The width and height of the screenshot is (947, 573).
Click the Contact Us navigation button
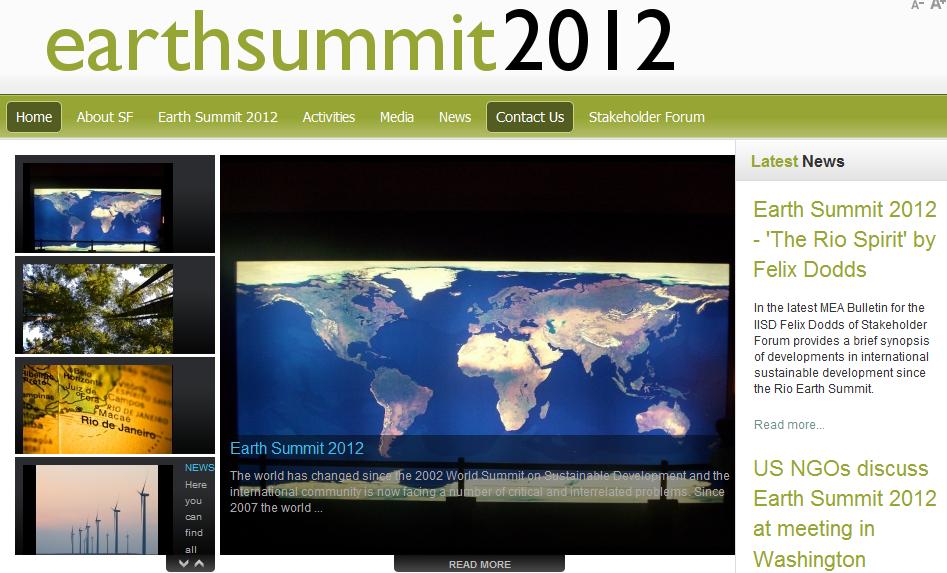coord(530,117)
